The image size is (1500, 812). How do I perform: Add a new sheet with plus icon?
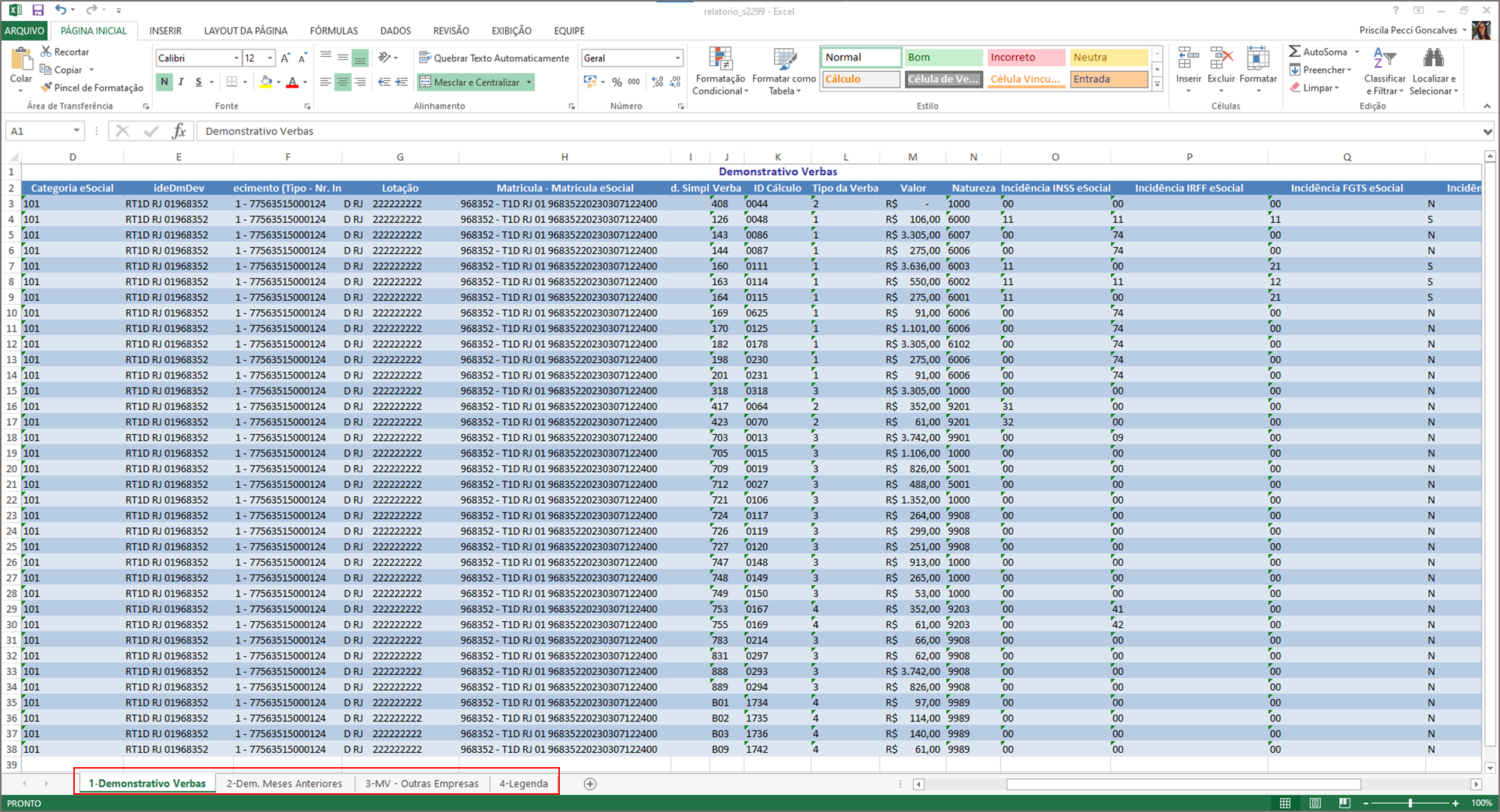590,784
